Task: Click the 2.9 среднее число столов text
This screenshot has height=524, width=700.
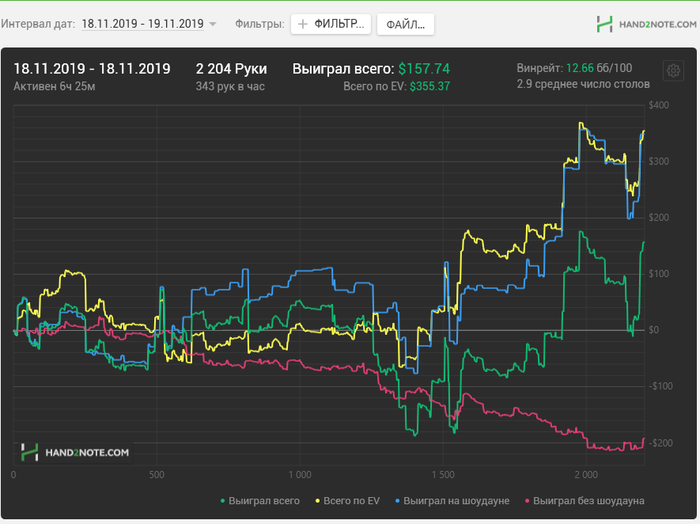Action: click(583, 84)
